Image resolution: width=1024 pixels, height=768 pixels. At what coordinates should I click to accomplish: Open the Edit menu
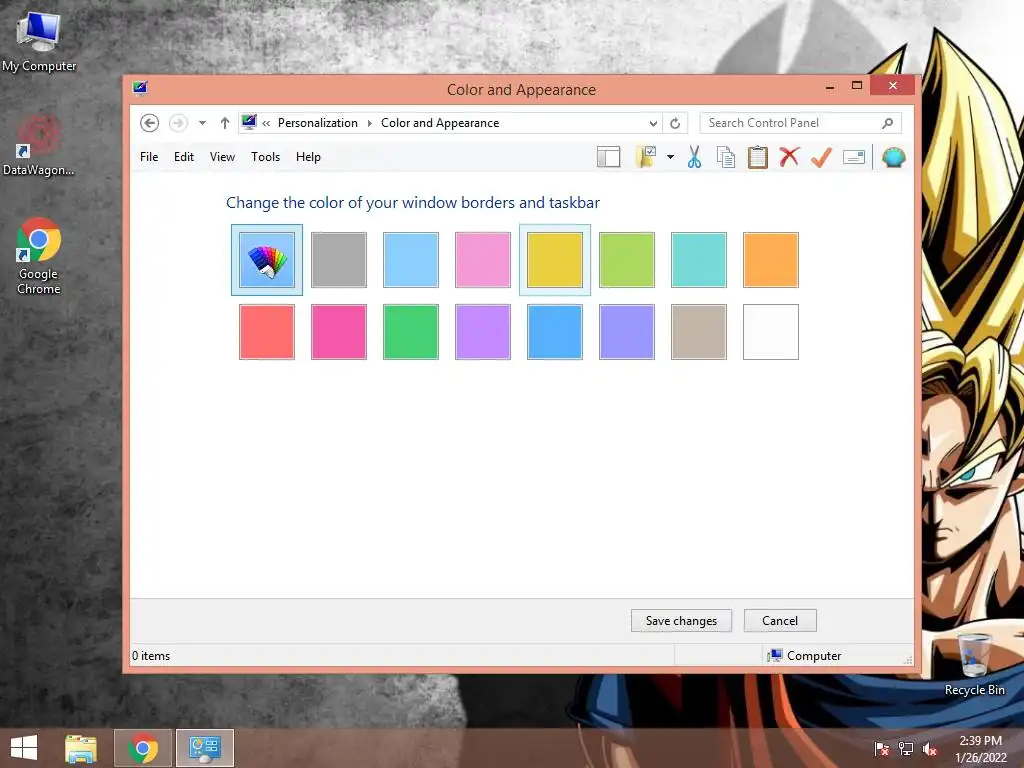[184, 157]
